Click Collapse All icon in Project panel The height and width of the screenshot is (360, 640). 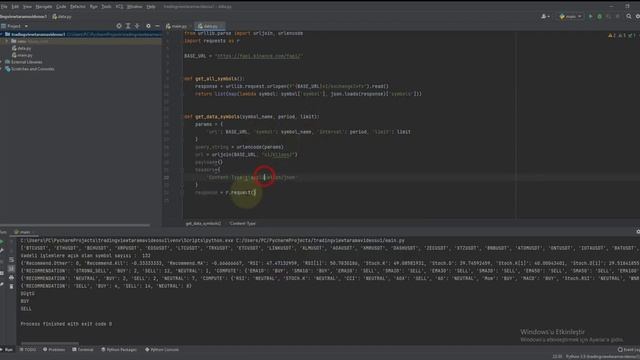[138, 26]
